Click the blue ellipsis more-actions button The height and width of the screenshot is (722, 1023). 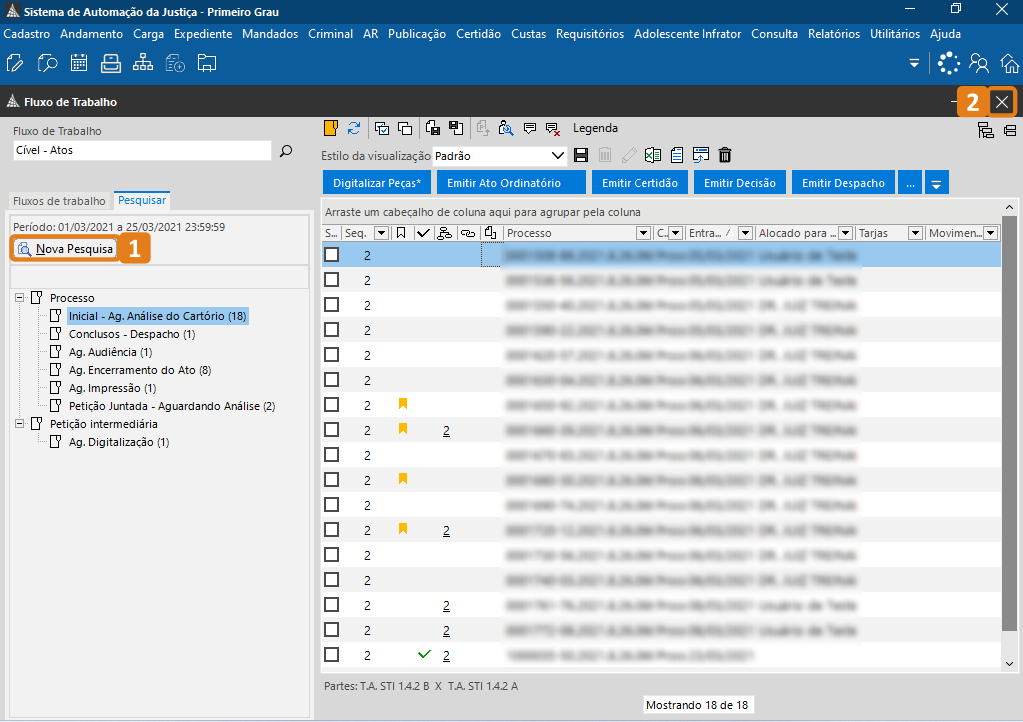(x=910, y=183)
